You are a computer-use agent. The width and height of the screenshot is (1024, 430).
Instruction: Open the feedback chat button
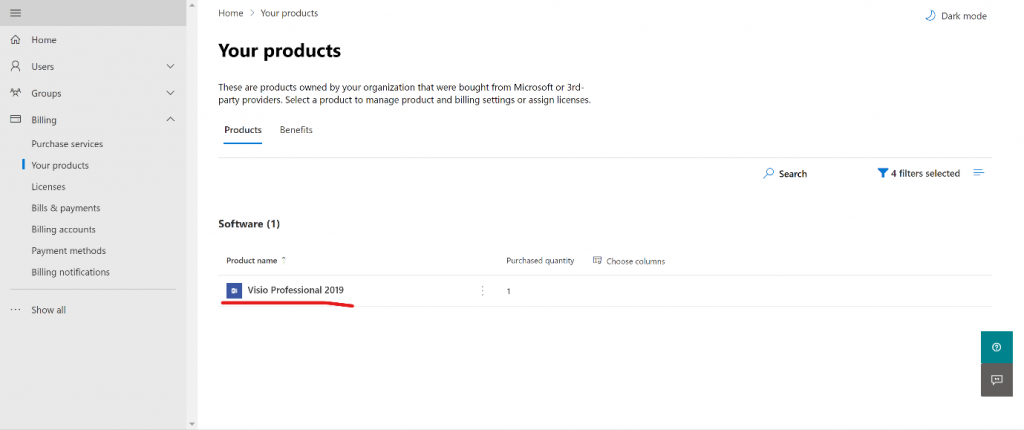[x=997, y=380]
